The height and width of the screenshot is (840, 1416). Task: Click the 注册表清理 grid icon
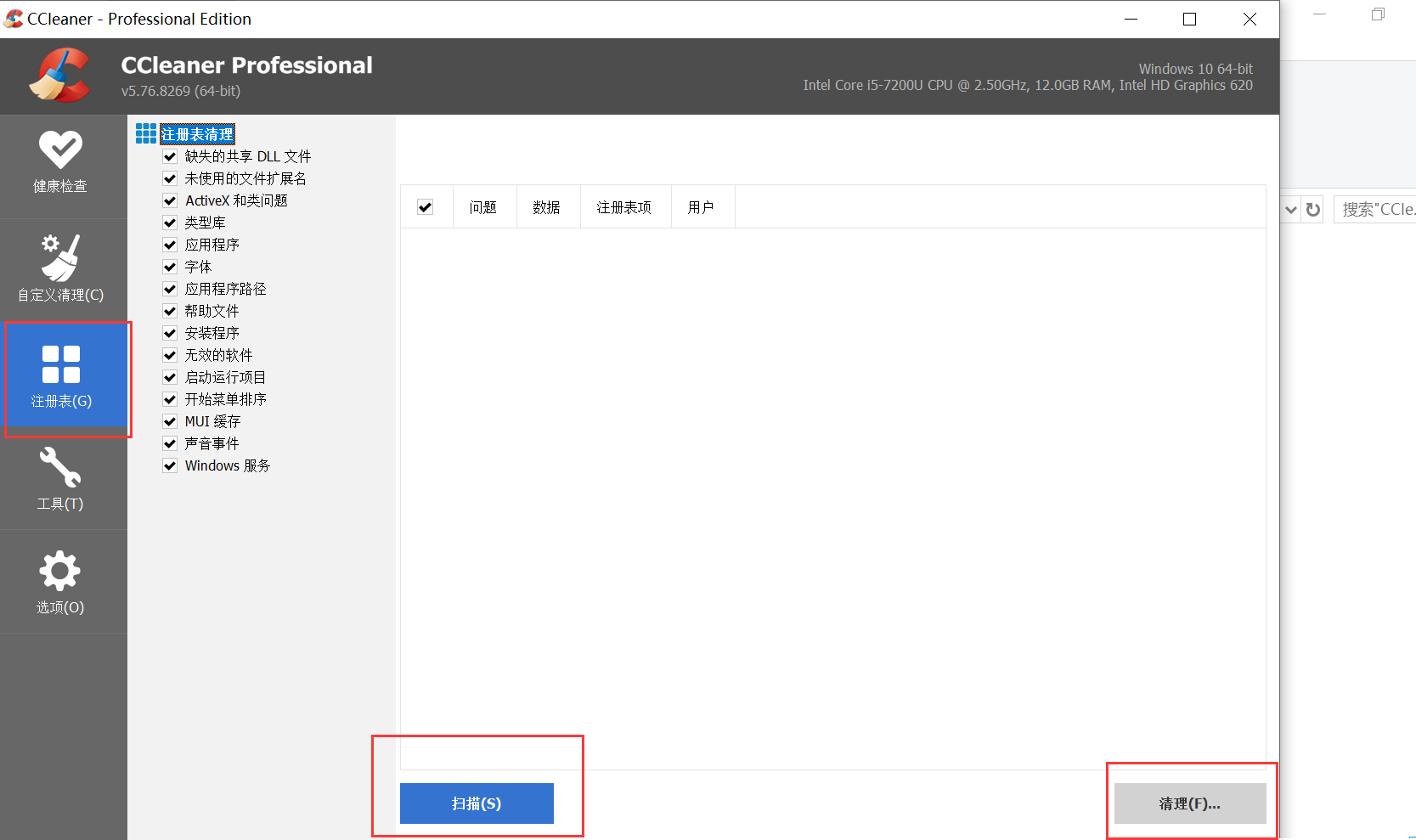[146, 134]
